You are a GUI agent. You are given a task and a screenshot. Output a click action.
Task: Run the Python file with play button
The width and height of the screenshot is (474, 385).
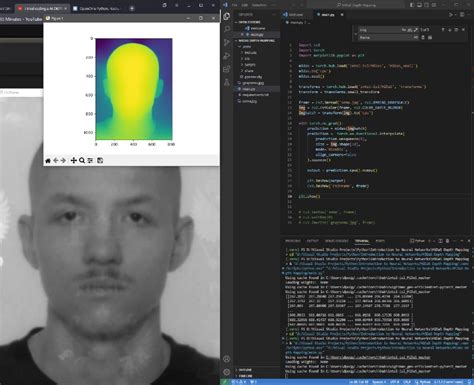(x=451, y=15)
